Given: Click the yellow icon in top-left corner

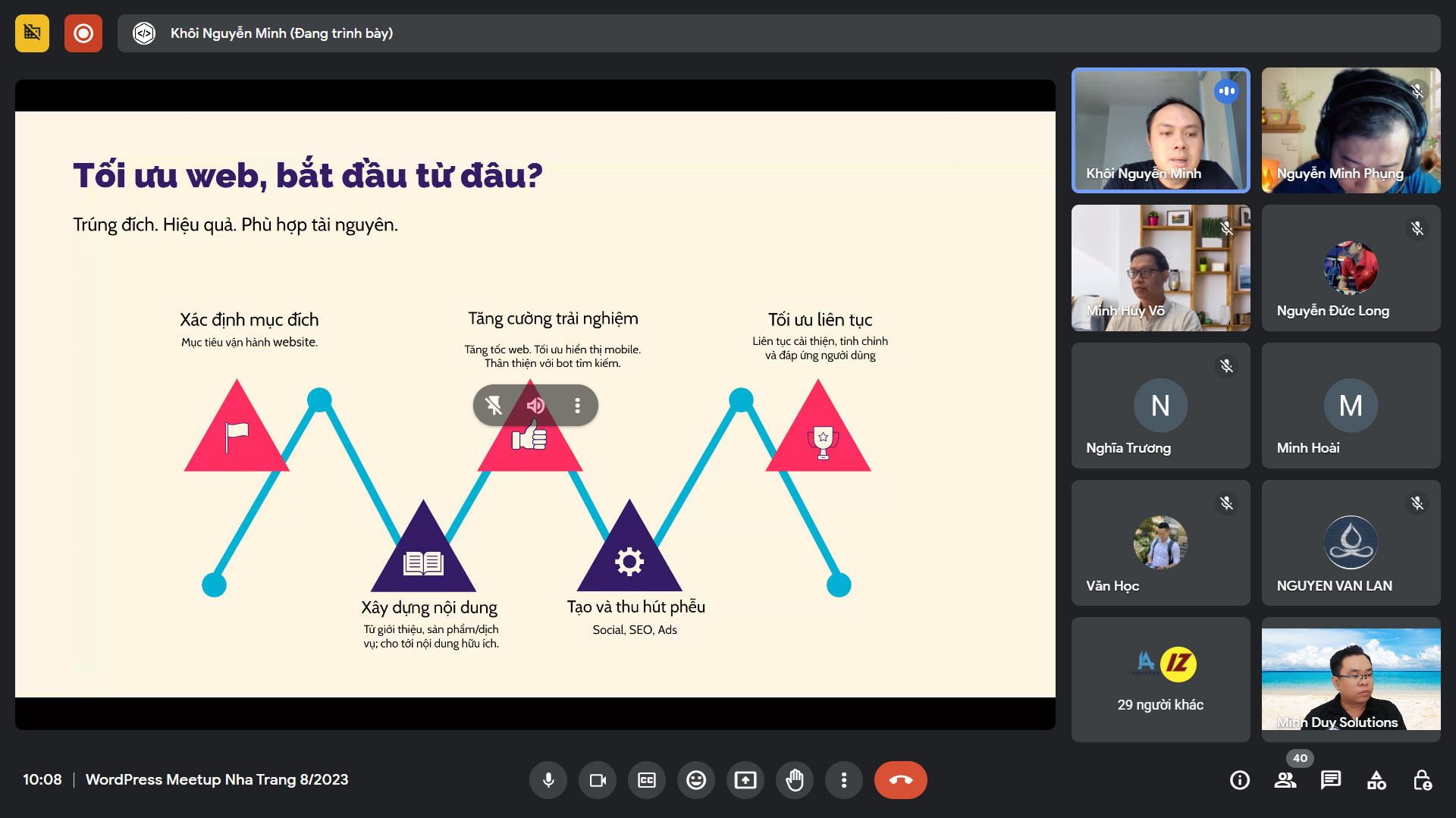Looking at the screenshot, I should coord(32,33).
